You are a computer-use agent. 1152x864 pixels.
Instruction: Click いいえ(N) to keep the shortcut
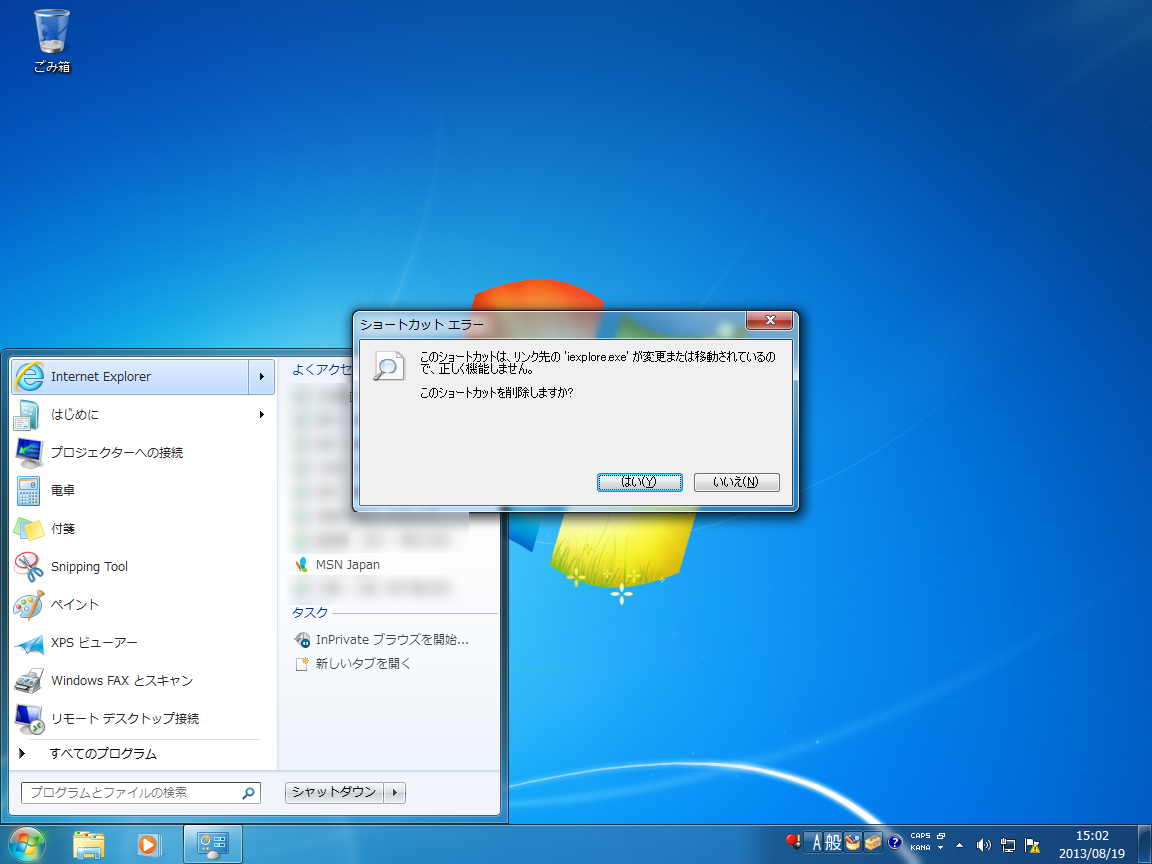(x=736, y=482)
